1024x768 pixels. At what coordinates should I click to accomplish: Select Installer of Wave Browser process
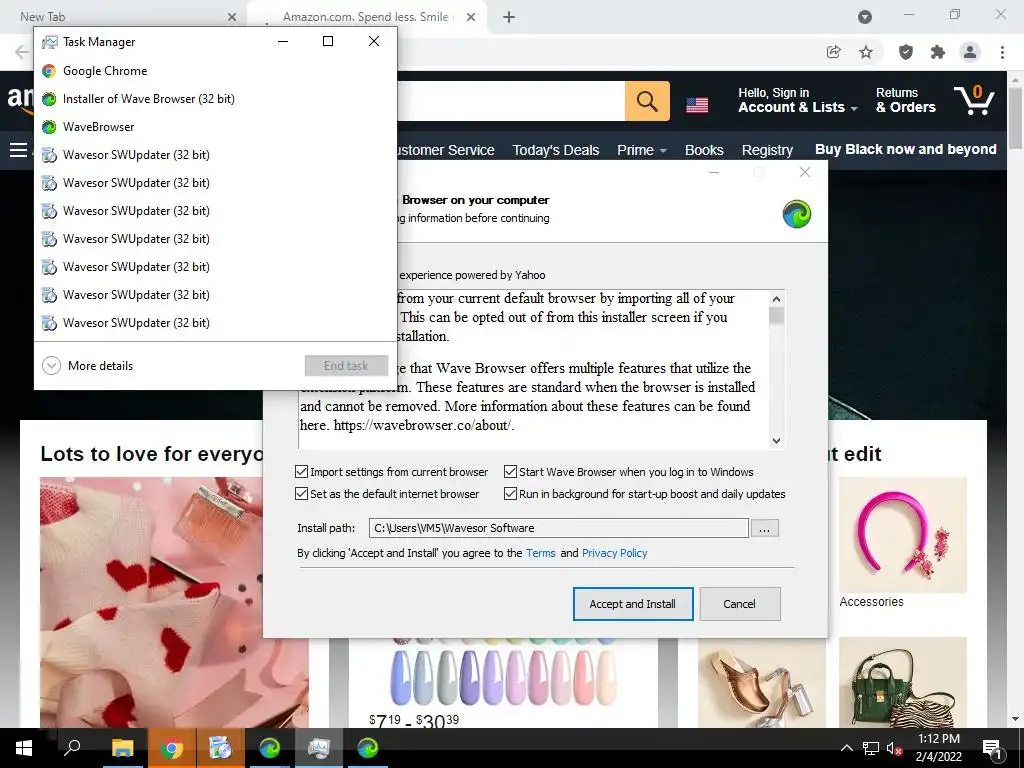(216, 99)
